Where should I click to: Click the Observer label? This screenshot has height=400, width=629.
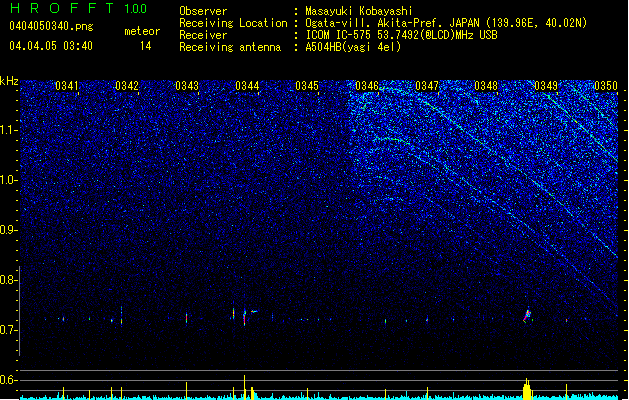203,11
